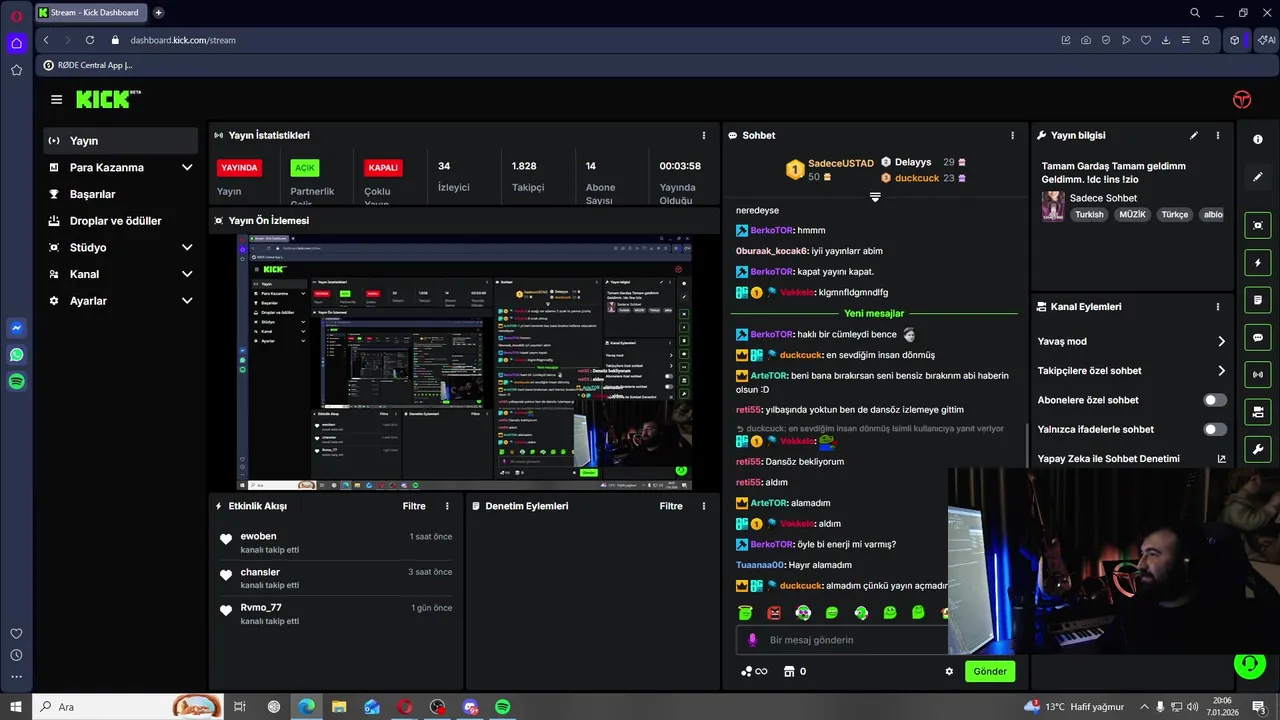Open Filtre in Etkinlik Akışı panel
1280x720 pixels.
[x=414, y=506]
